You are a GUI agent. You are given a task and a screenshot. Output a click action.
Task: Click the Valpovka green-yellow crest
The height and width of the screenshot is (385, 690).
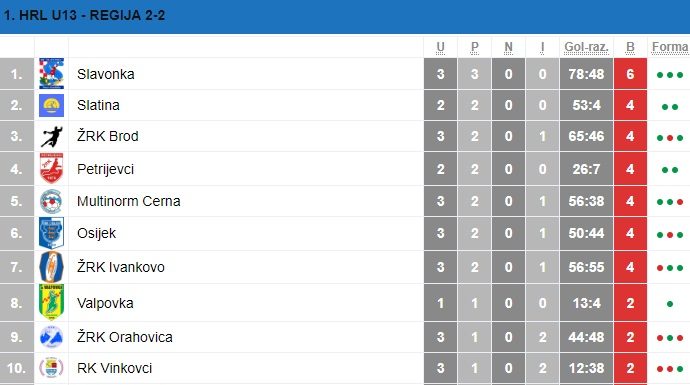[51, 302]
